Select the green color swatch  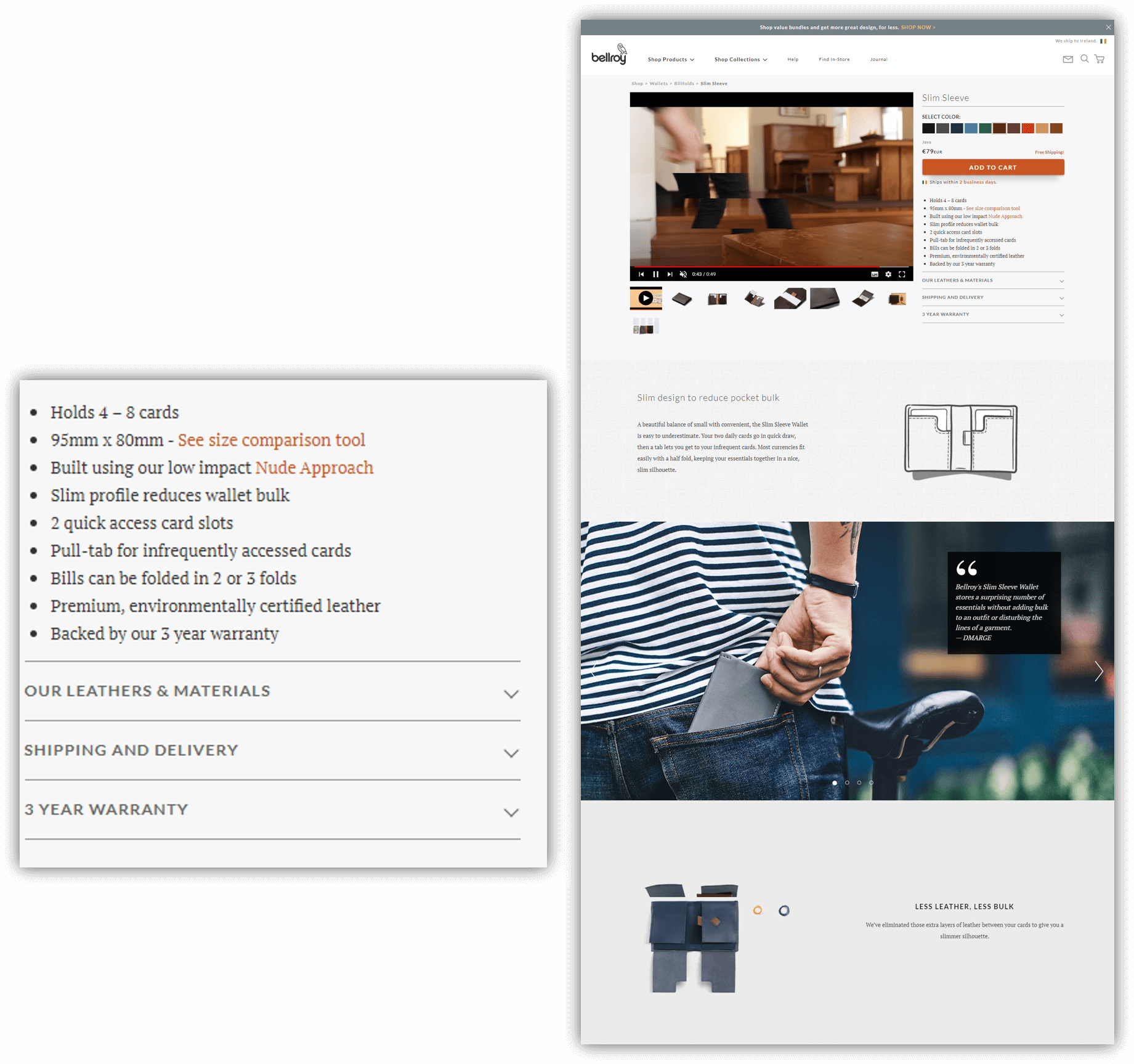(985, 128)
